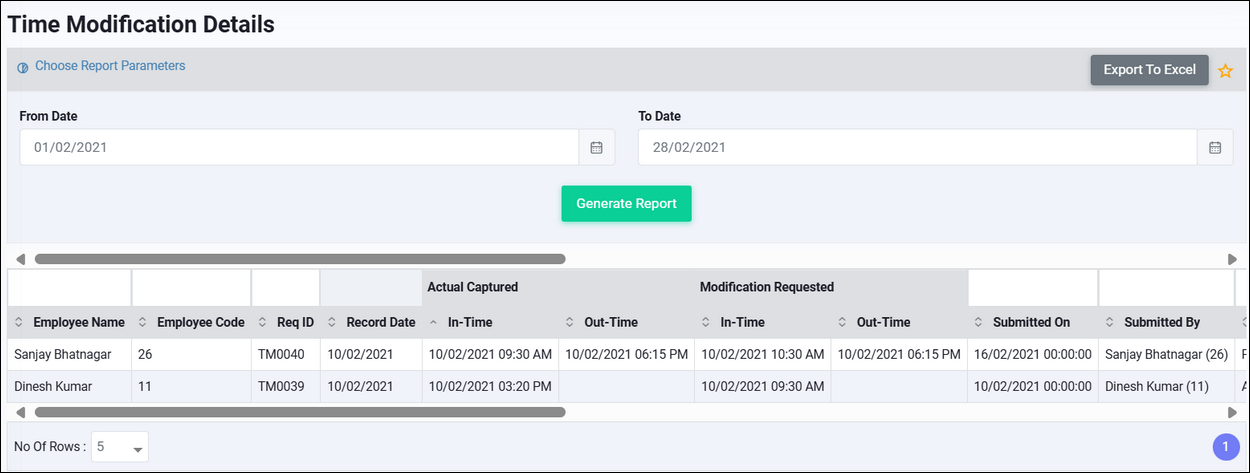Viewport: 1250px width, 473px height.
Task: Click the Generate Report button
Action: click(626, 203)
